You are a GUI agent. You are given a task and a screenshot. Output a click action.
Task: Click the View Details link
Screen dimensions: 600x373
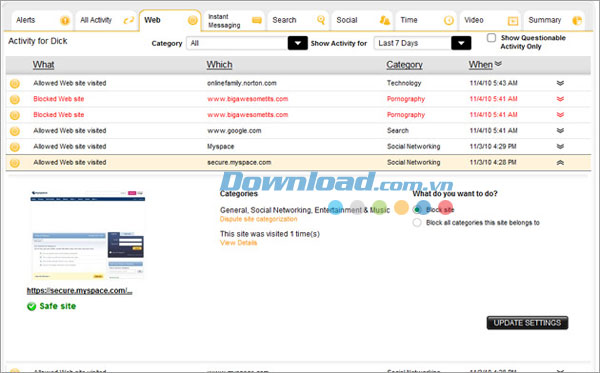point(238,243)
